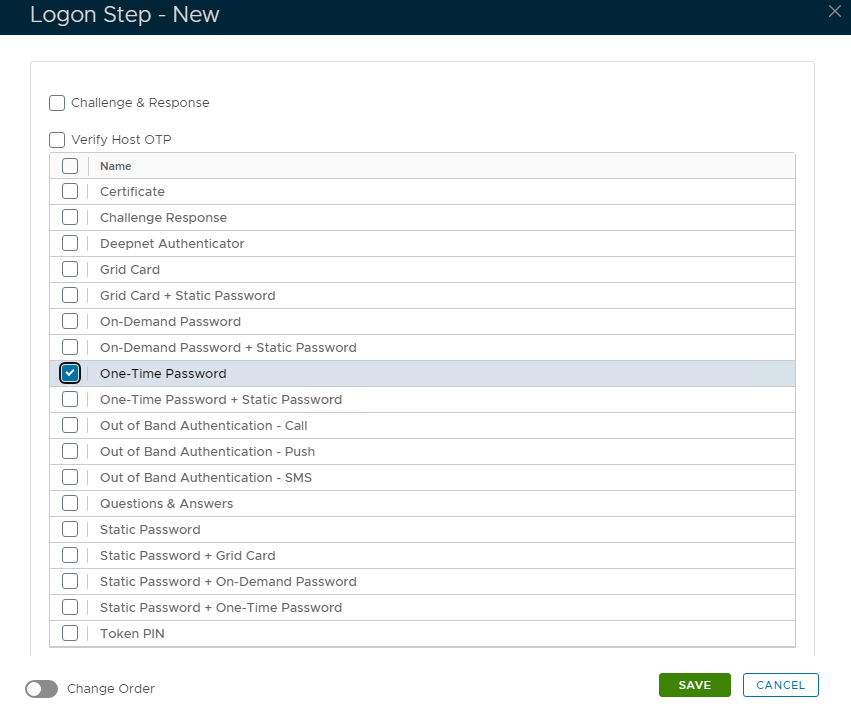Check the Grid Card option
Screen dimensions: 851x724
(70, 270)
